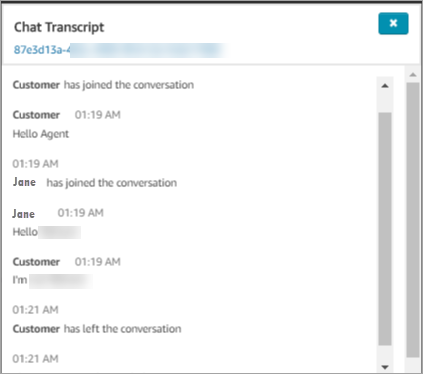Click the outer panel scrollbar up arrow
The width and height of the screenshot is (423, 374).
tap(413, 75)
